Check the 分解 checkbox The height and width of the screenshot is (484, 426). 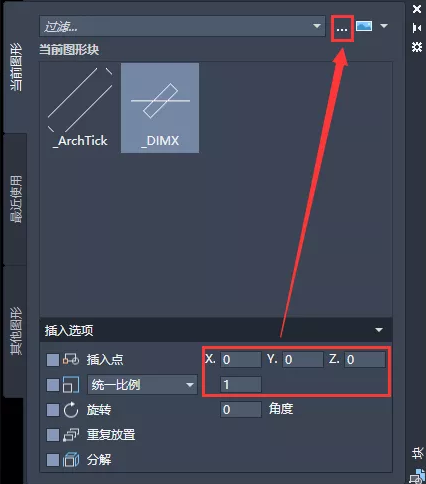tap(53, 460)
